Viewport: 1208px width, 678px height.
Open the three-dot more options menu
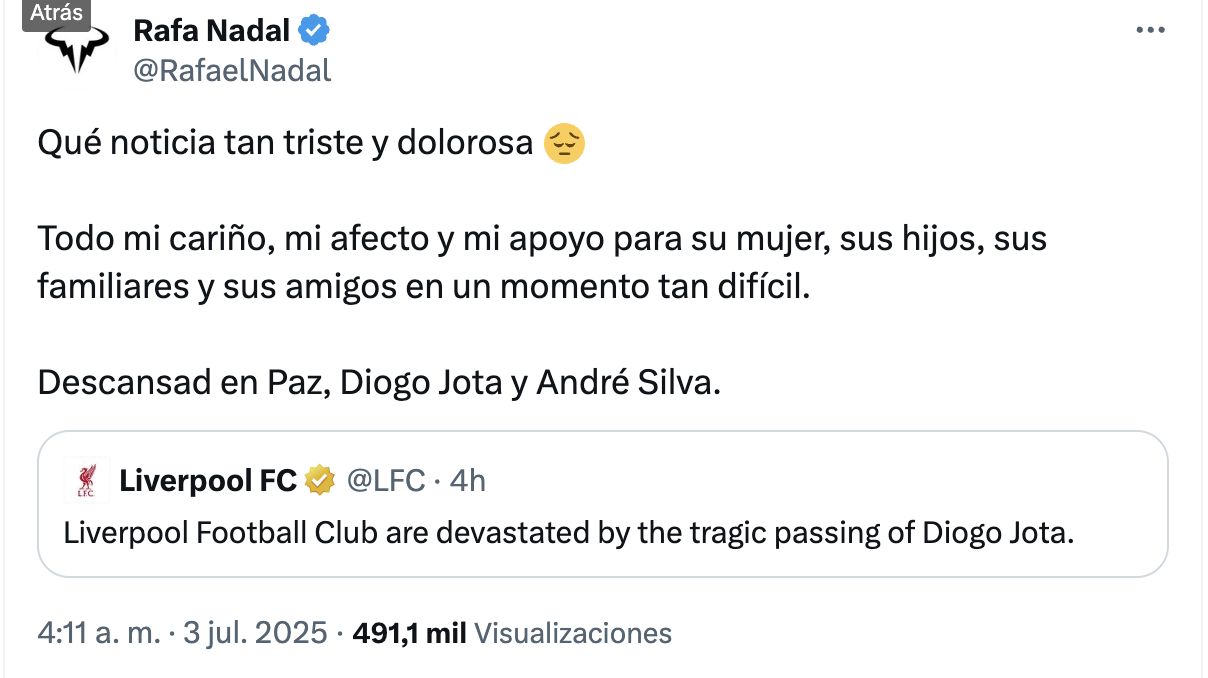click(x=1151, y=31)
